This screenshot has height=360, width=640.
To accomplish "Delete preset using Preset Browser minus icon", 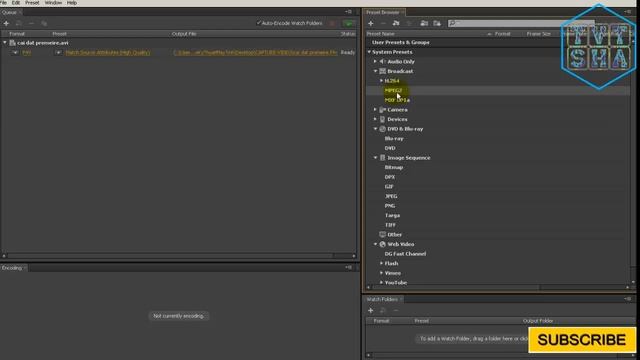I will pyautogui.click(x=383, y=23).
